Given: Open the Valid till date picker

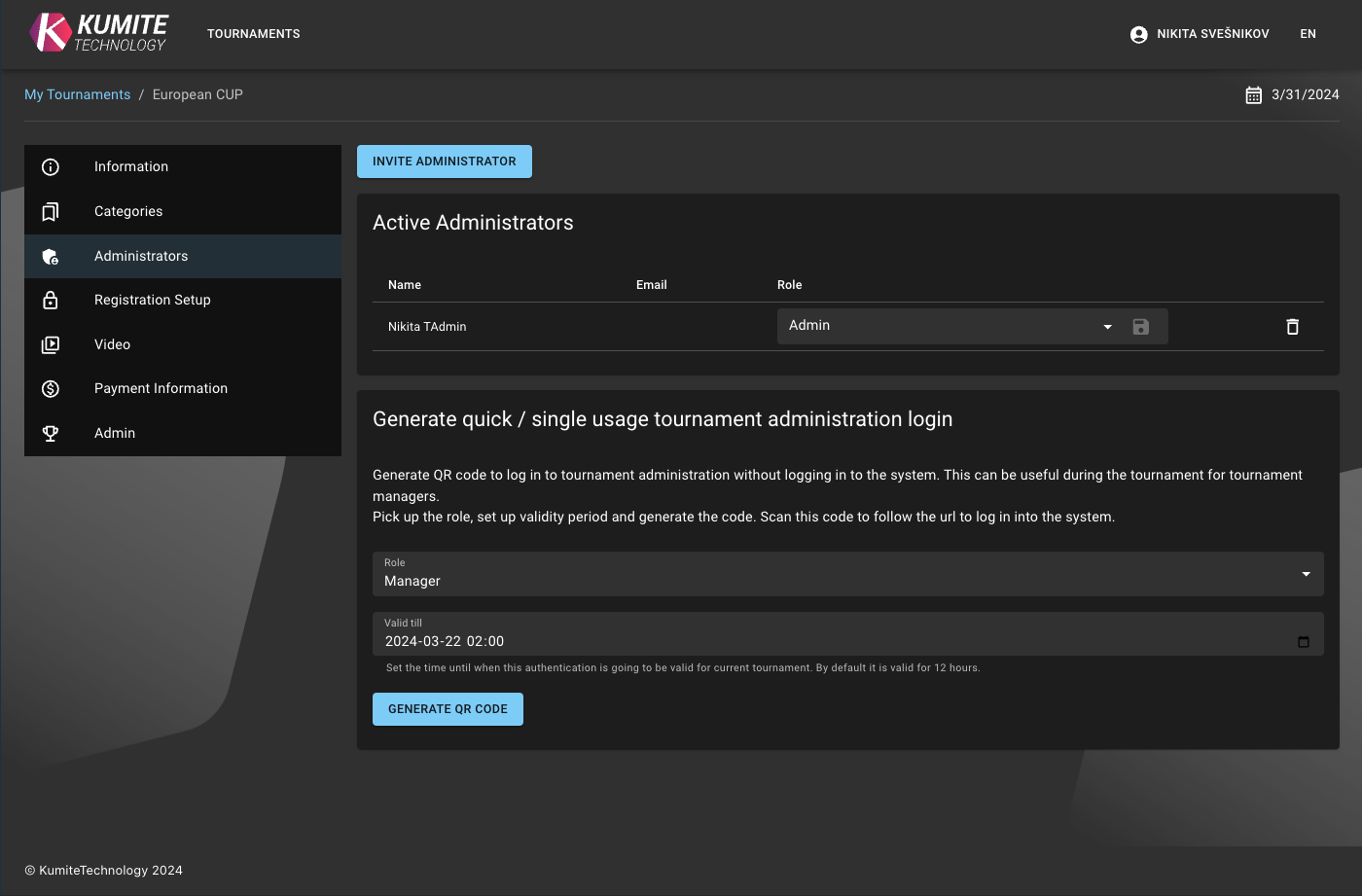Looking at the screenshot, I should pos(1304,641).
